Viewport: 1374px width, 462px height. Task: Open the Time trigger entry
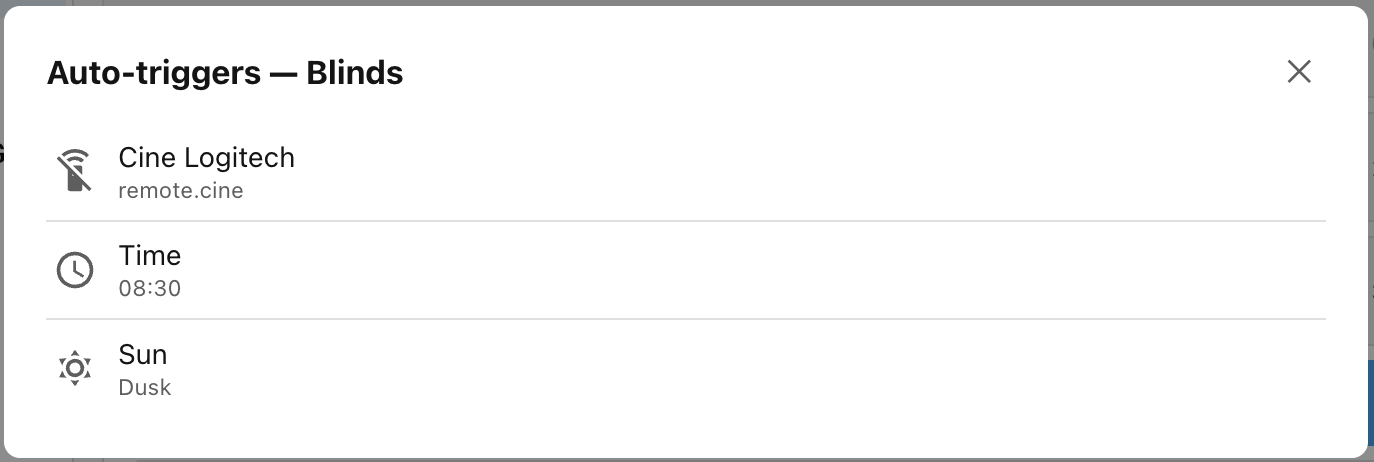686,271
